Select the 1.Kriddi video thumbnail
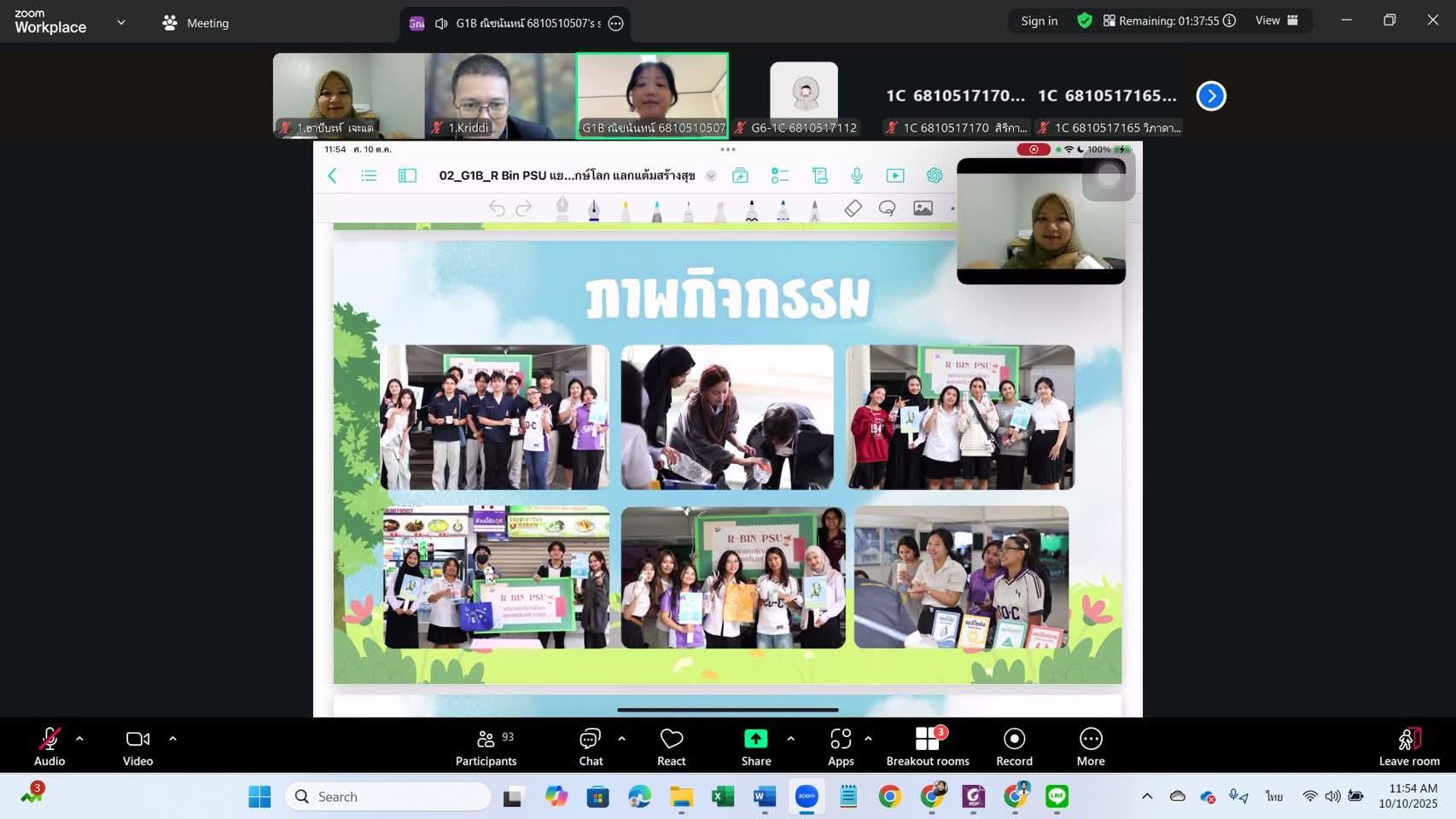 [500, 96]
